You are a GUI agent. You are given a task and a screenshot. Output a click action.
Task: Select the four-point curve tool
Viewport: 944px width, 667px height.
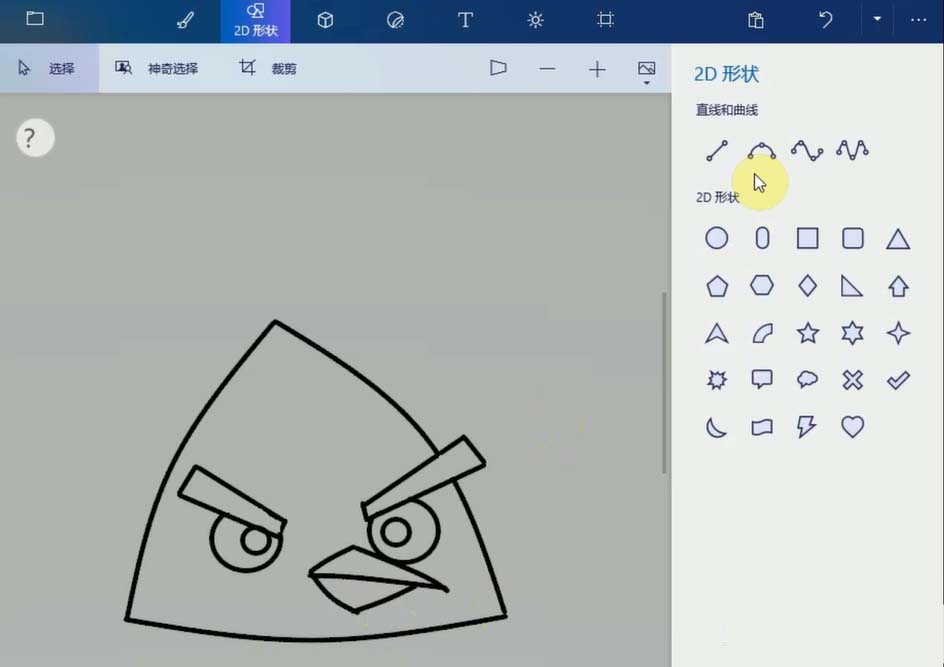(807, 150)
